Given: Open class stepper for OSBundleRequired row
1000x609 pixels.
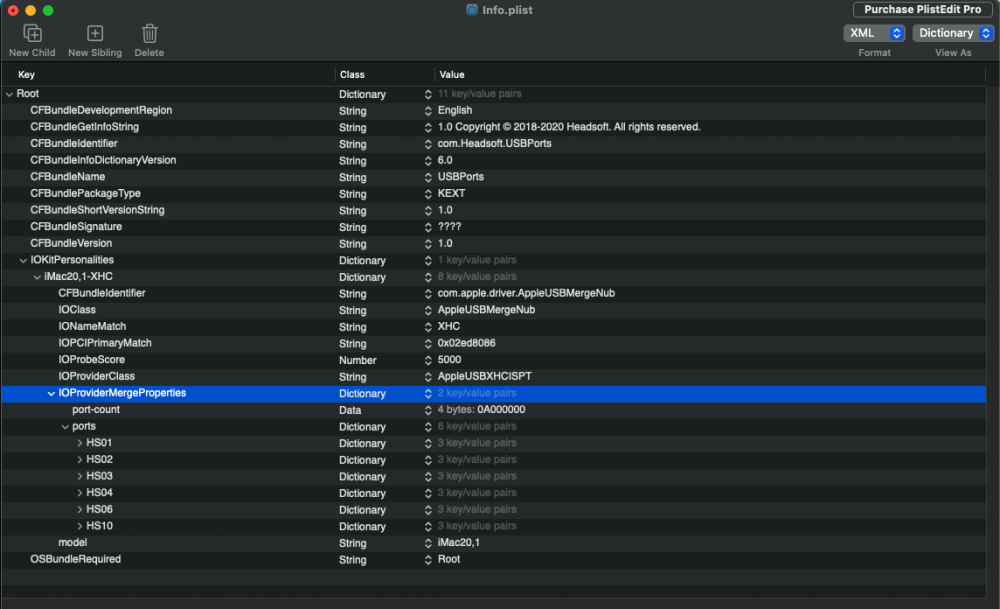Looking at the screenshot, I should pos(428,560).
